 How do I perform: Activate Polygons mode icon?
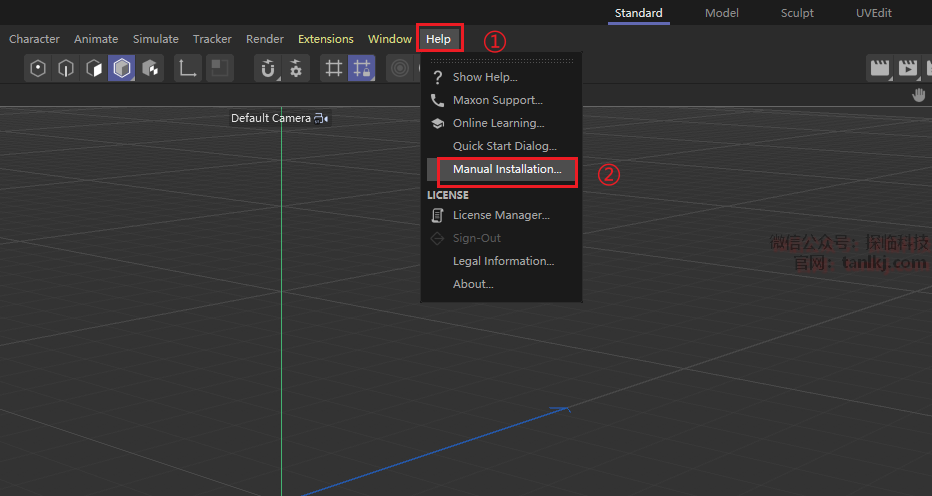pos(94,69)
